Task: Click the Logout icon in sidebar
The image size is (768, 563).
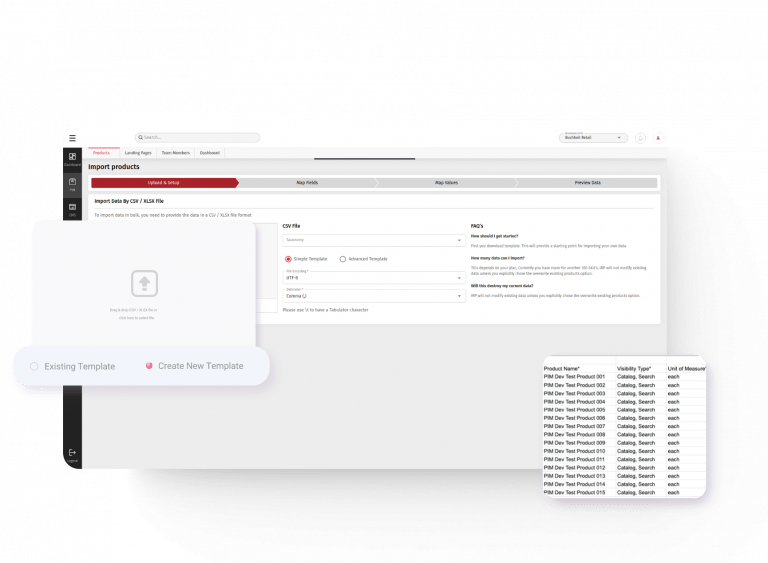Action: (72, 454)
